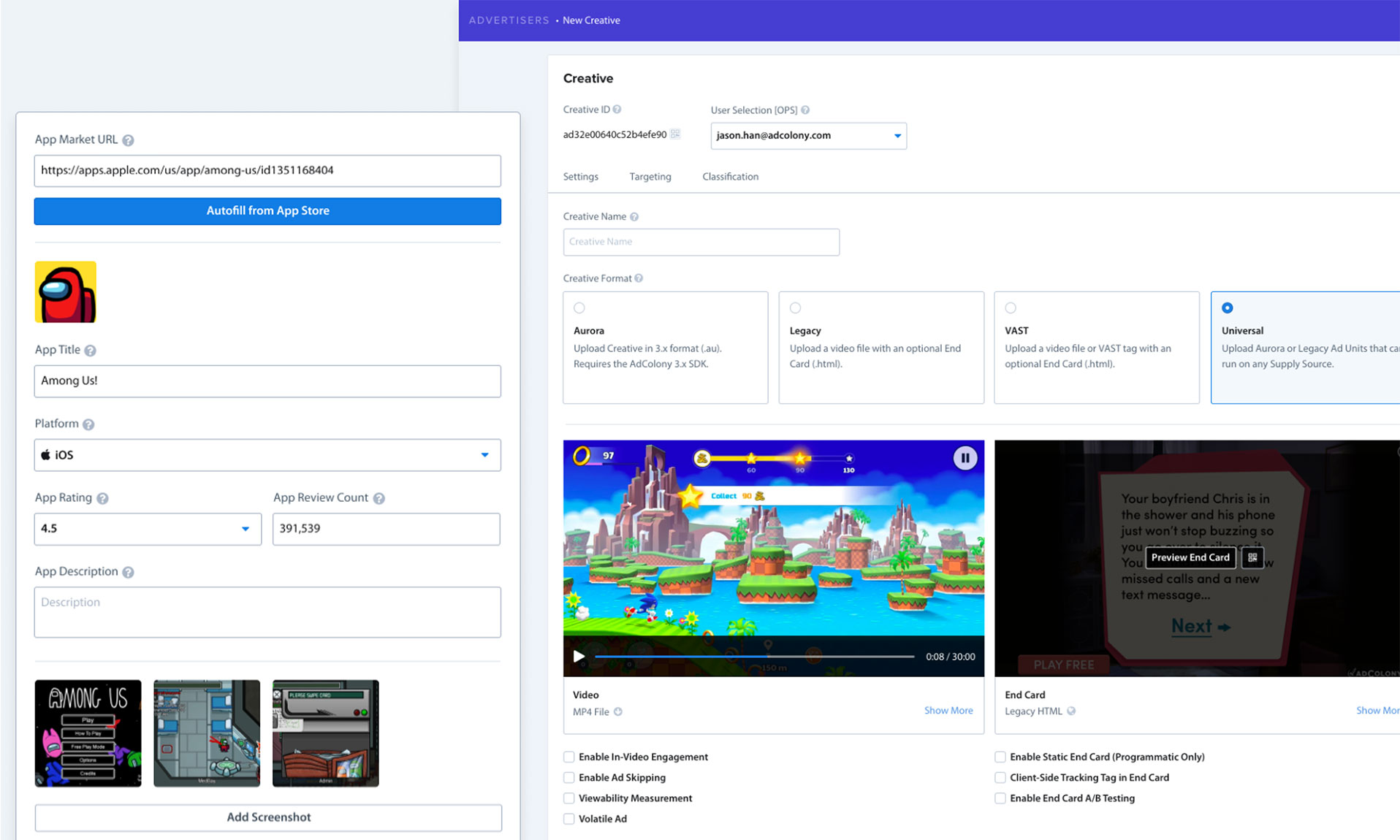Click the App Market URL field

tap(267, 171)
